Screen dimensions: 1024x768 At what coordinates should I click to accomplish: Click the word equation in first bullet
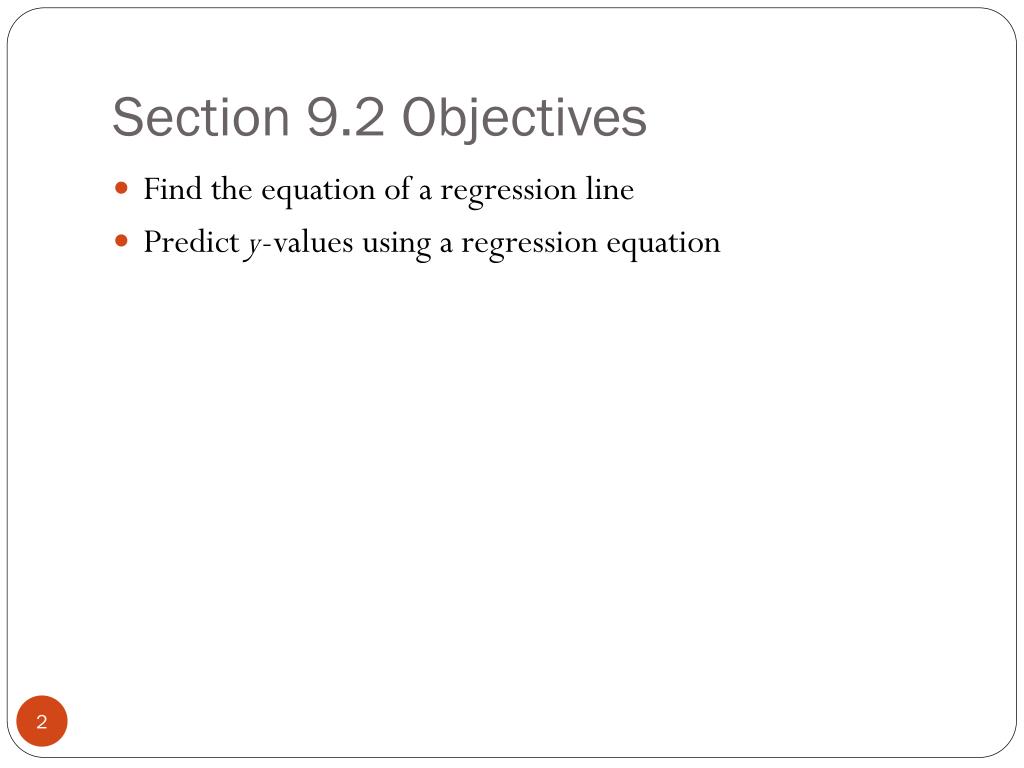point(318,191)
